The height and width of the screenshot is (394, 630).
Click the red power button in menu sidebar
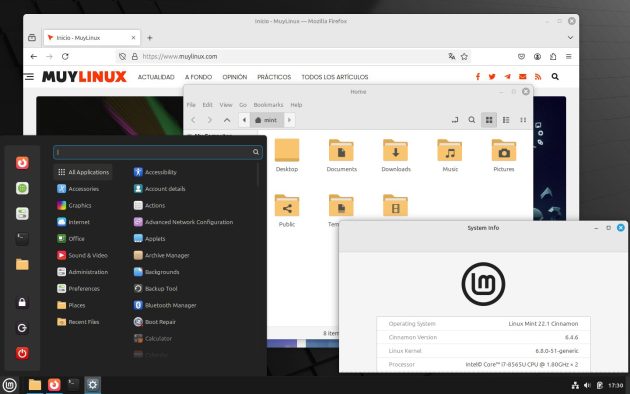(x=22, y=353)
